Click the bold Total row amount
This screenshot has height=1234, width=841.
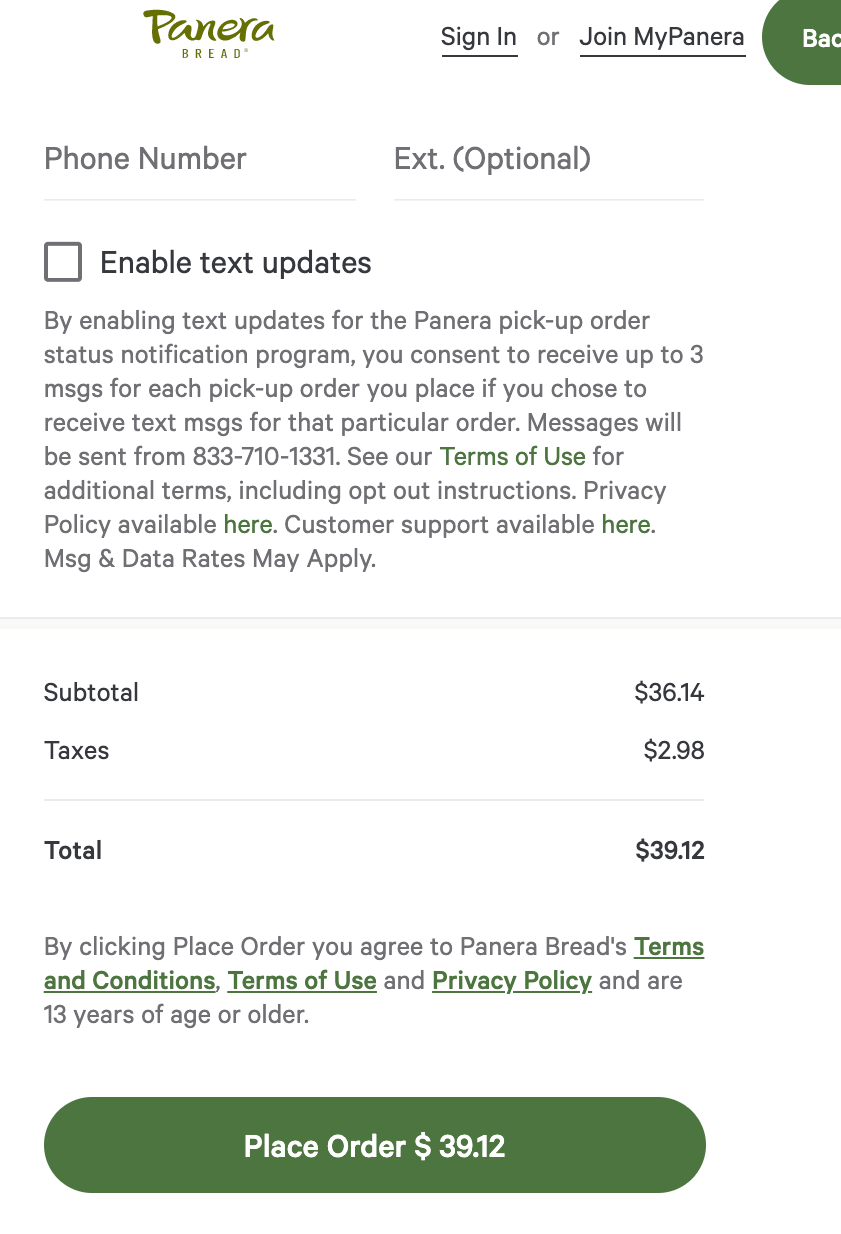click(670, 851)
